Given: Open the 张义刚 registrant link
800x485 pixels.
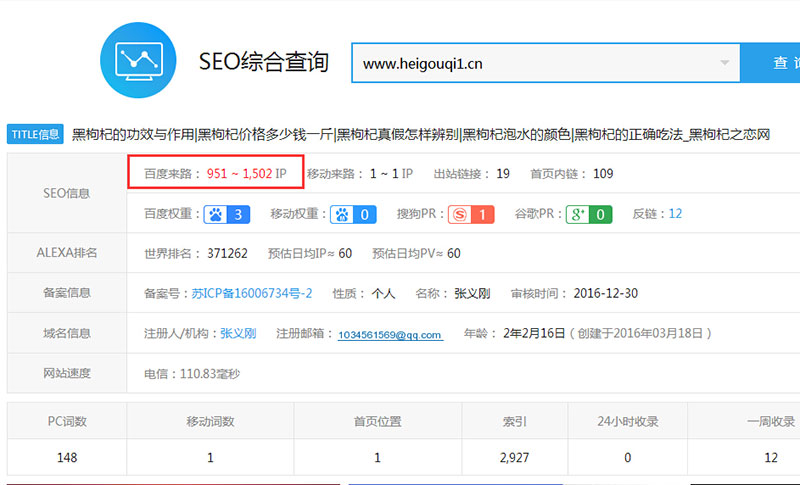Looking at the screenshot, I should tap(238, 334).
